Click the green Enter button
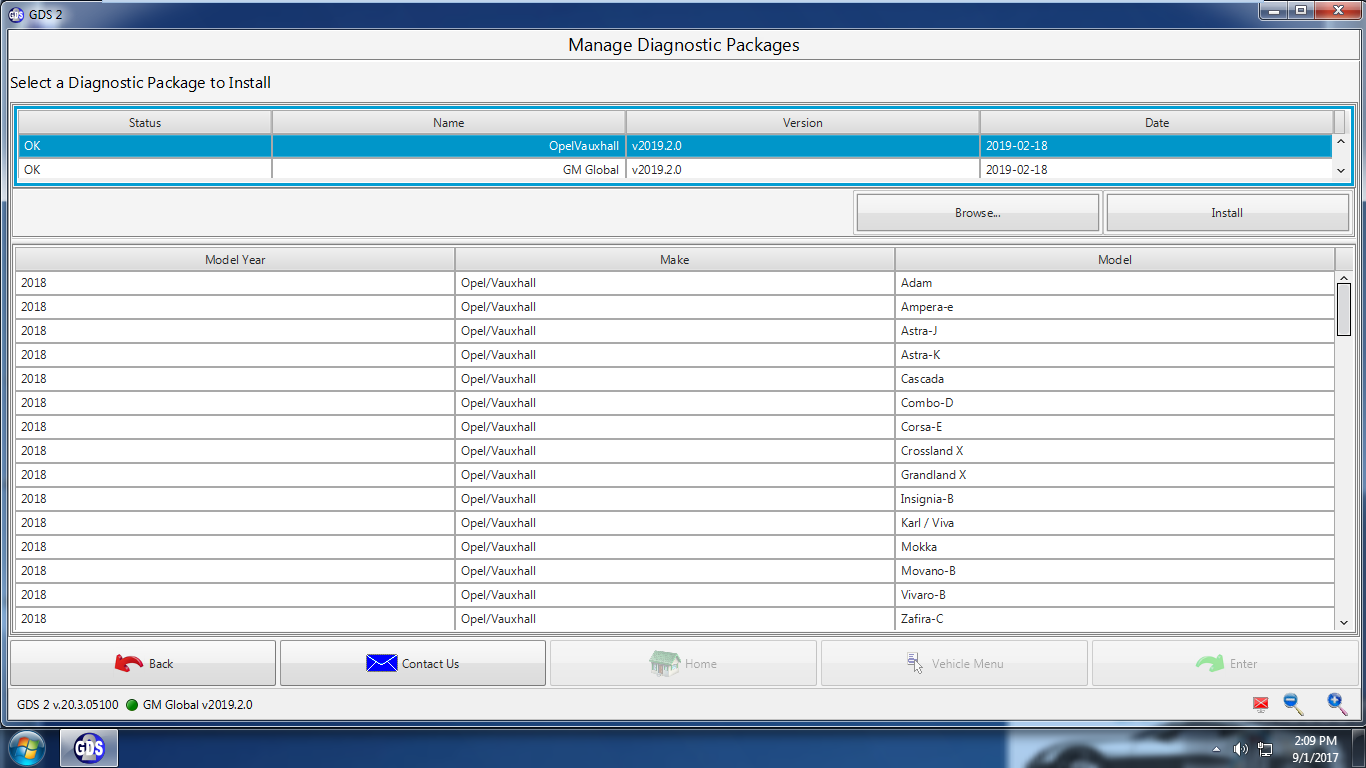Image resolution: width=1366 pixels, height=768 pixels. click(1225, 663)
